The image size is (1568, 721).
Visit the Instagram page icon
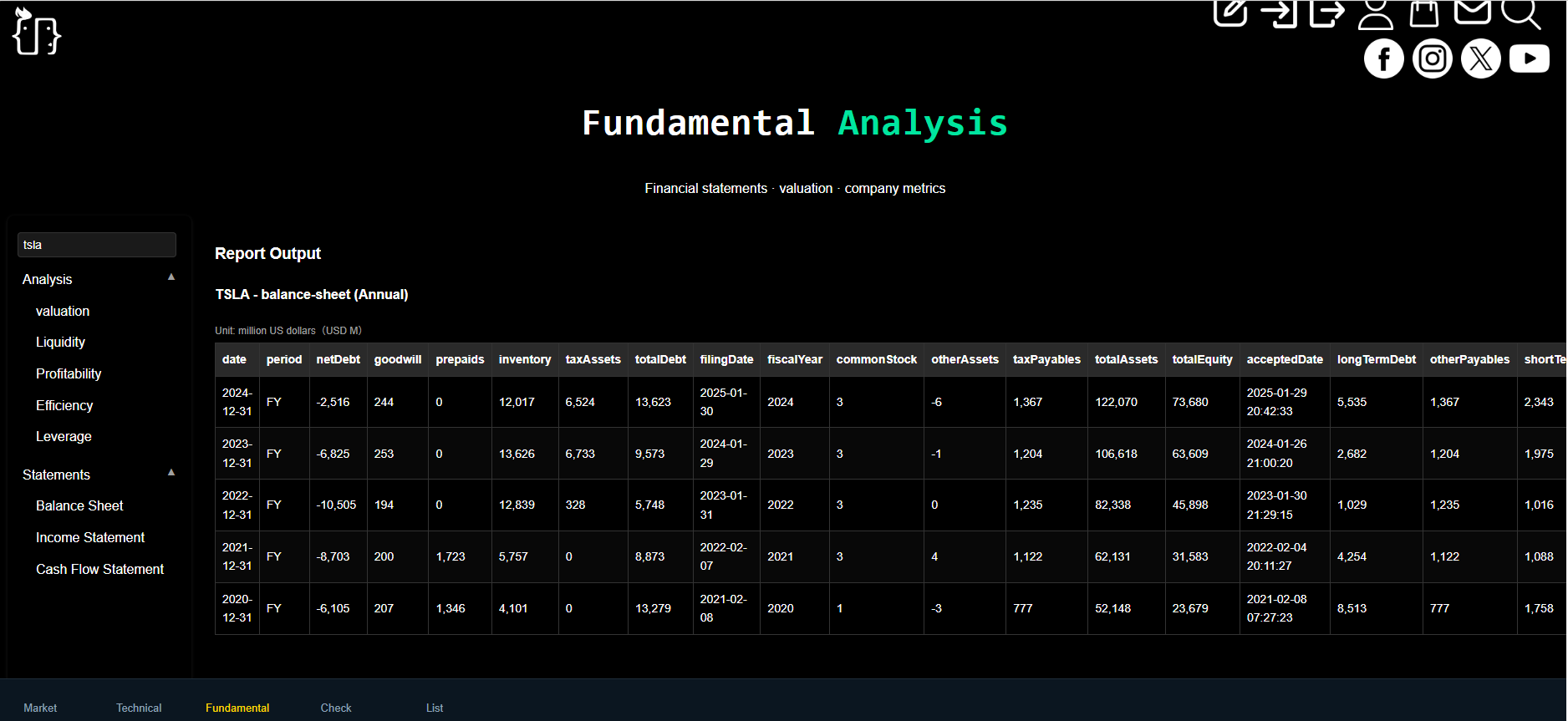1433,58
